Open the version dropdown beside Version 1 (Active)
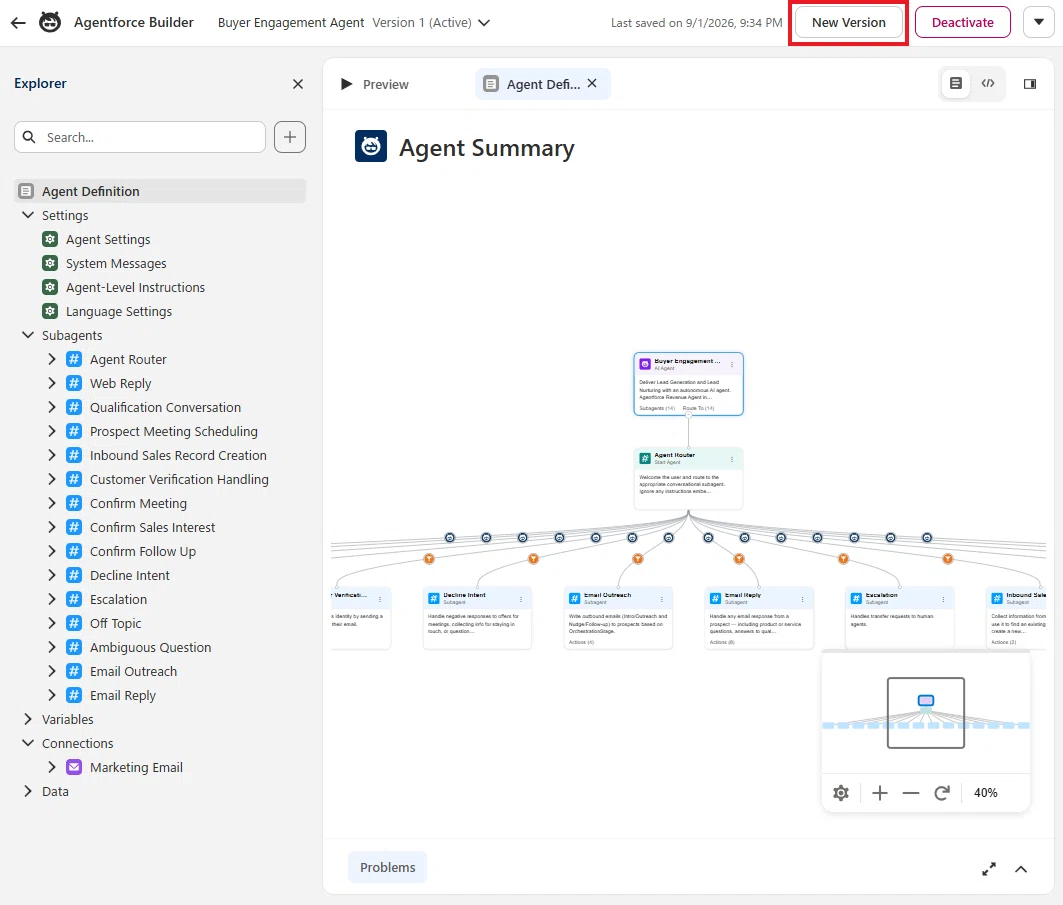The width and height of the screenshot is (1063, 905). click(x=484, y=22)
